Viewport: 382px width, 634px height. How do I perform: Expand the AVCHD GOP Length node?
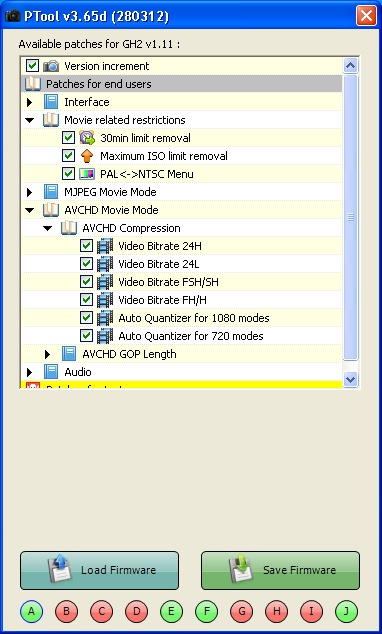tap(47, 354)
